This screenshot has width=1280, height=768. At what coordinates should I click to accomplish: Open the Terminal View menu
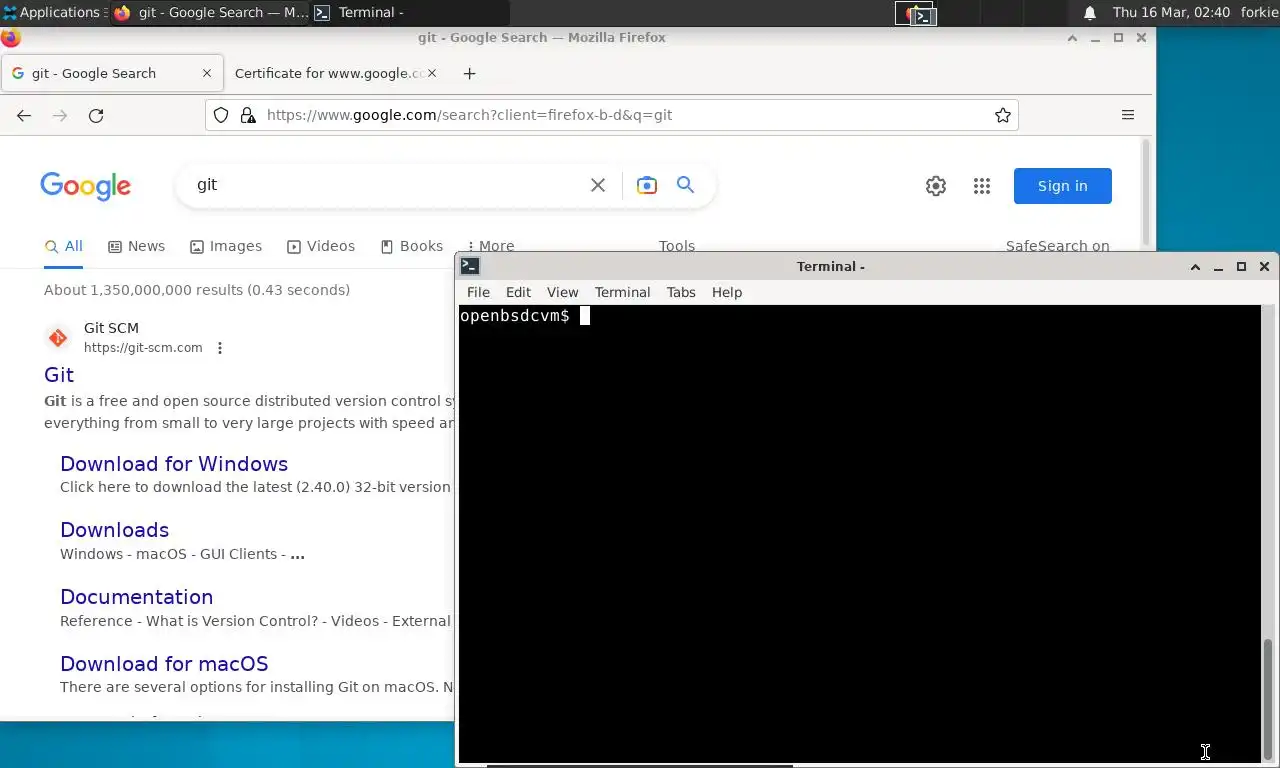[x=562, y=292]
